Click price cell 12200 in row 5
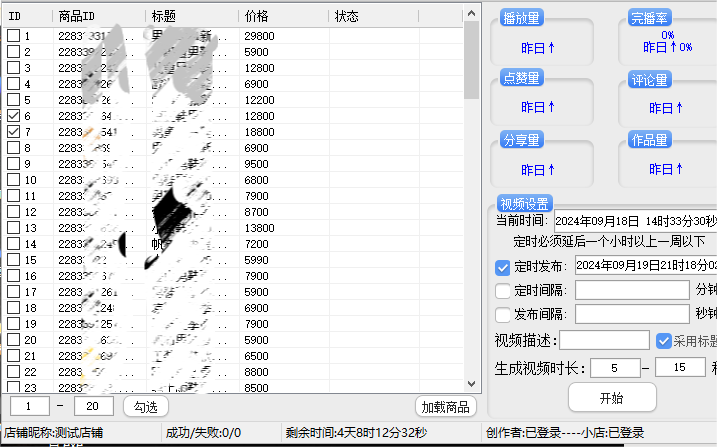 (x=259, y=100)
